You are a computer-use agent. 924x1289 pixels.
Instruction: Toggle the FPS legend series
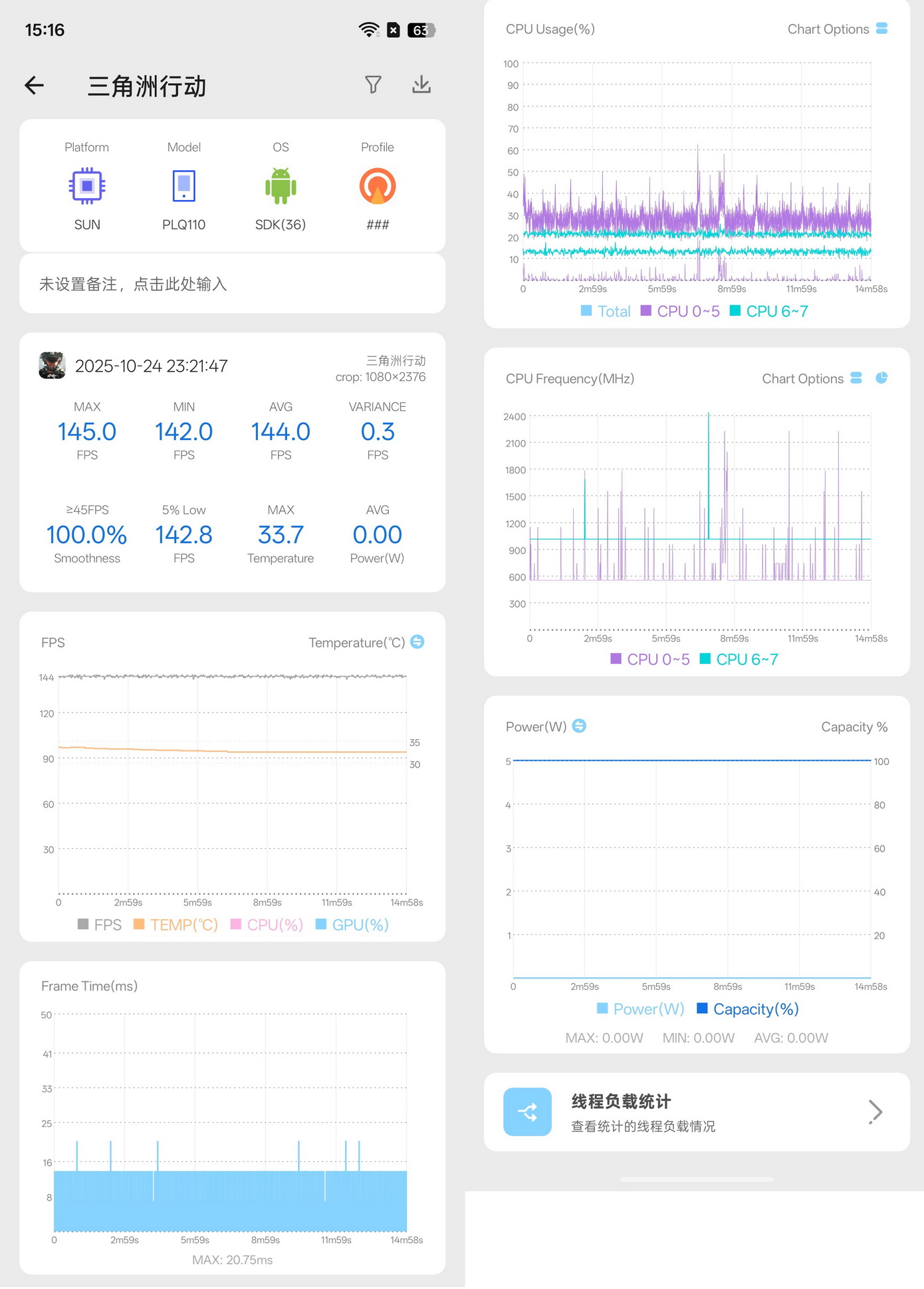click(x=100, y=925)
